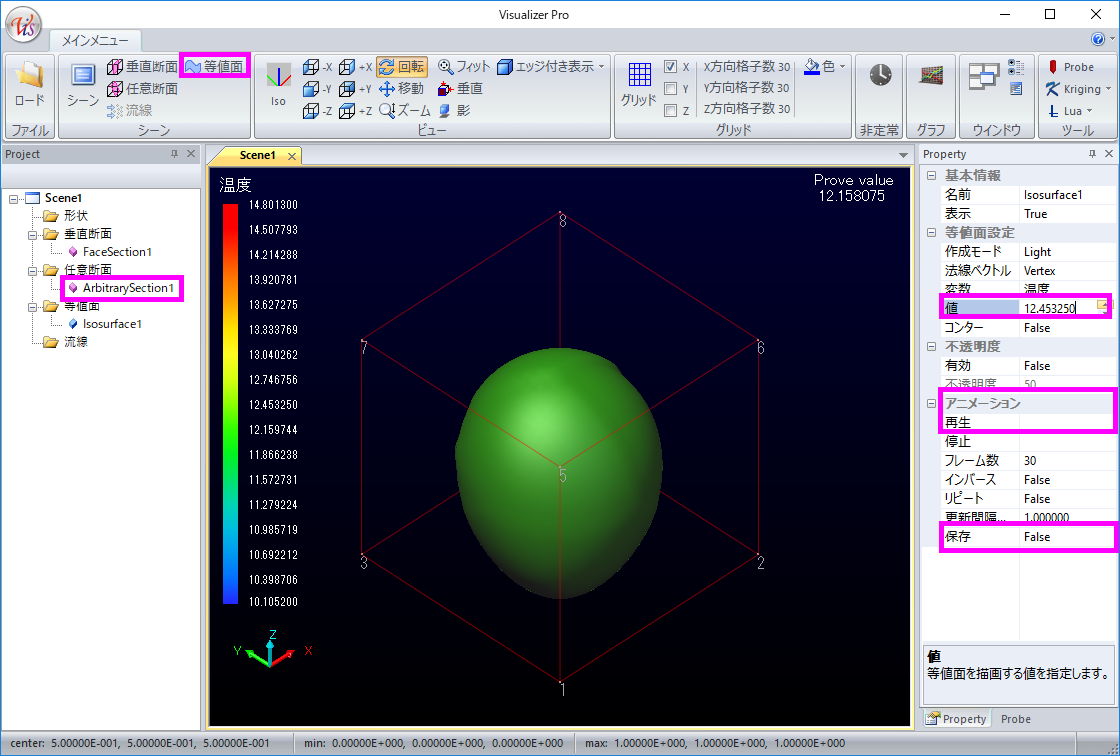Screen dimensions: 1120x756
Task: Select ArbitrarySection1 in the project tree
Action: coord(128,288)
